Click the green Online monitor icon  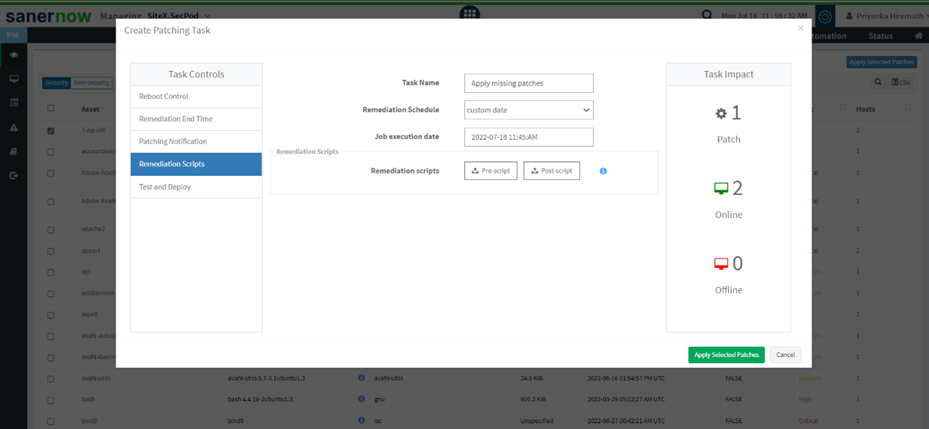(720, 189)
